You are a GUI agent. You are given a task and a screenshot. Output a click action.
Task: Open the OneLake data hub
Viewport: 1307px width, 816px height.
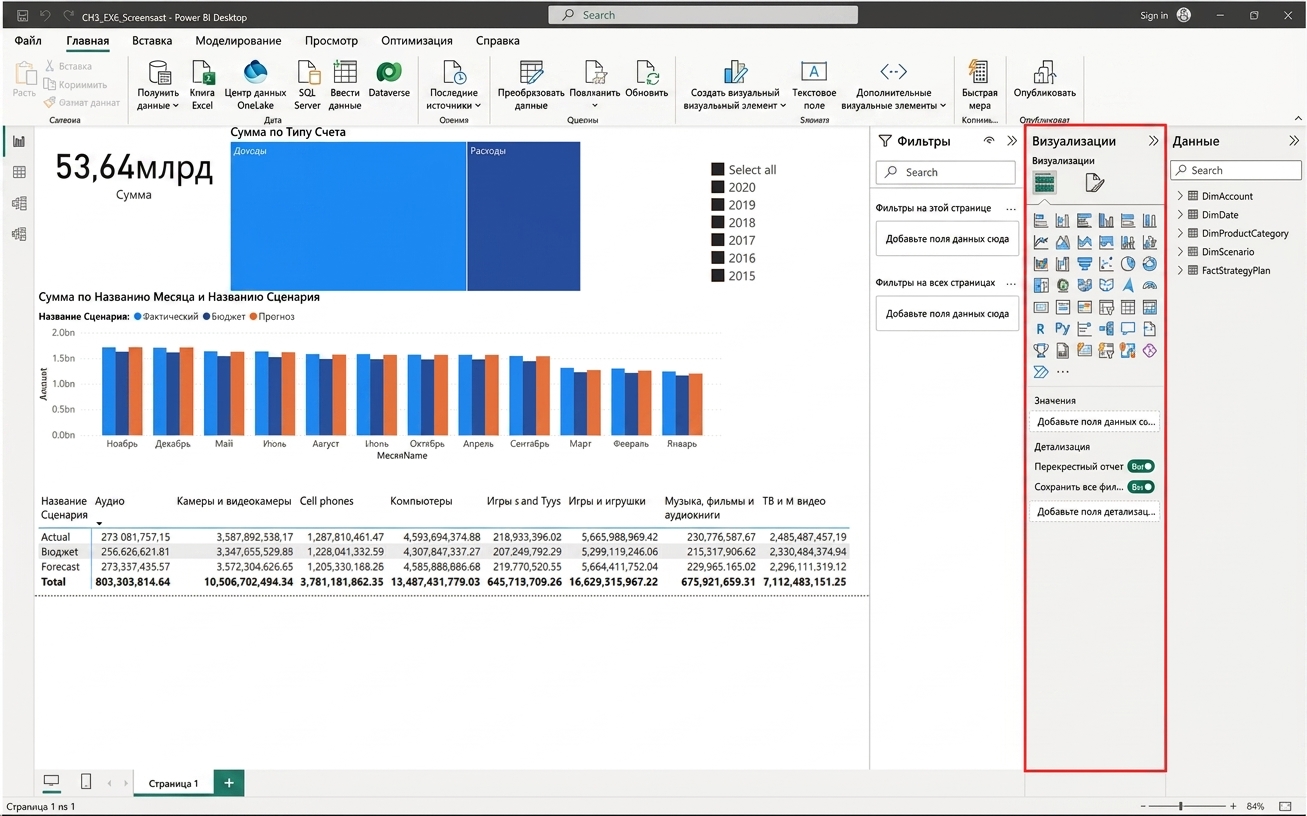click(x=255, y=85)
